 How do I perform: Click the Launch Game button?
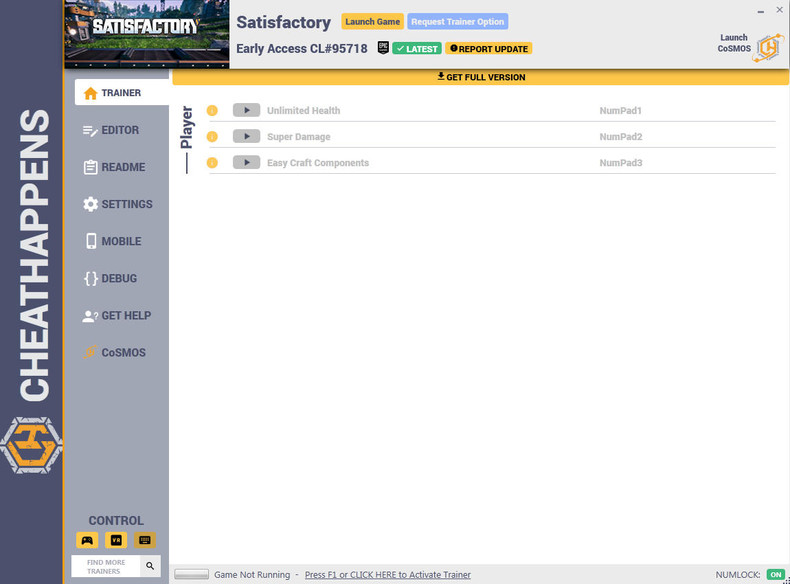[372, 22]
